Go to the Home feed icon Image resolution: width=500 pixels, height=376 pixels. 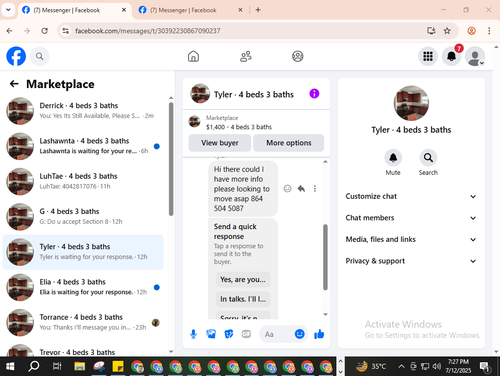tap(193, 56)
